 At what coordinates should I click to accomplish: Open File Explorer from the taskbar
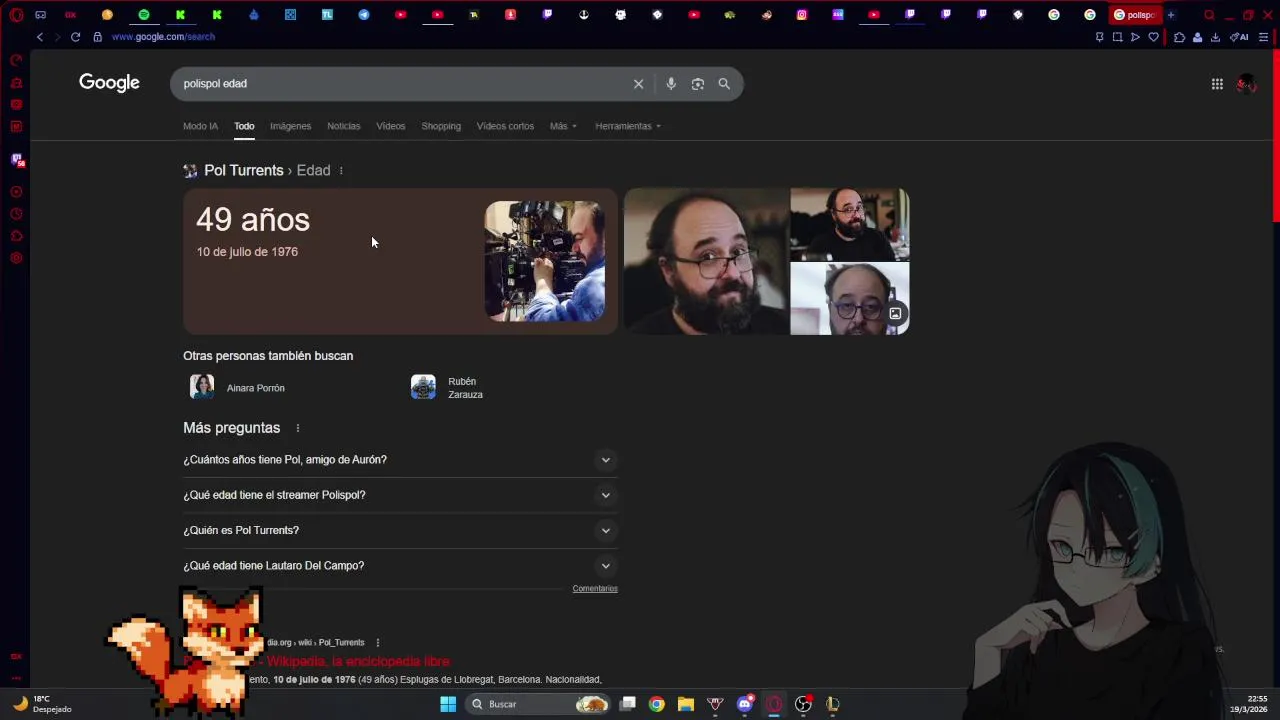[x=685, y=704]
